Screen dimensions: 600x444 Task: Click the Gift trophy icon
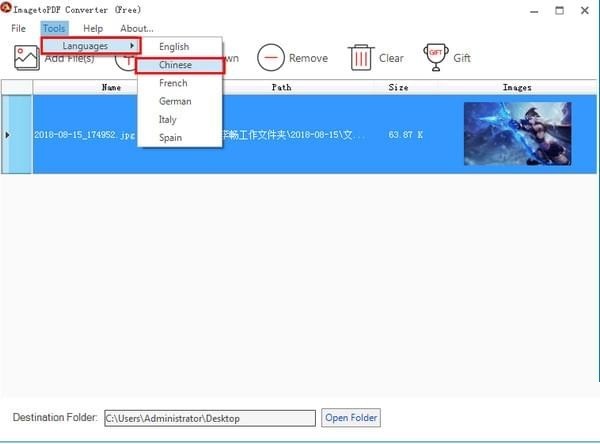pyautogui.click(x=435, y=57)
